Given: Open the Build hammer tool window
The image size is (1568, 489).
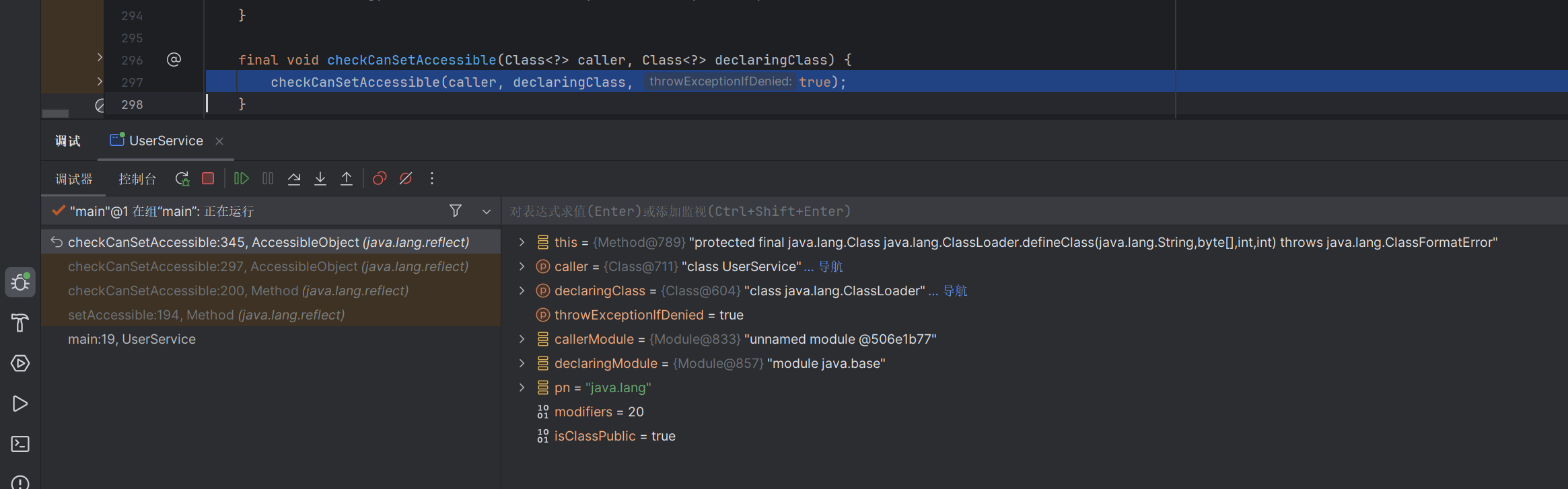Looking at the screenshot, I should [20, 323].
